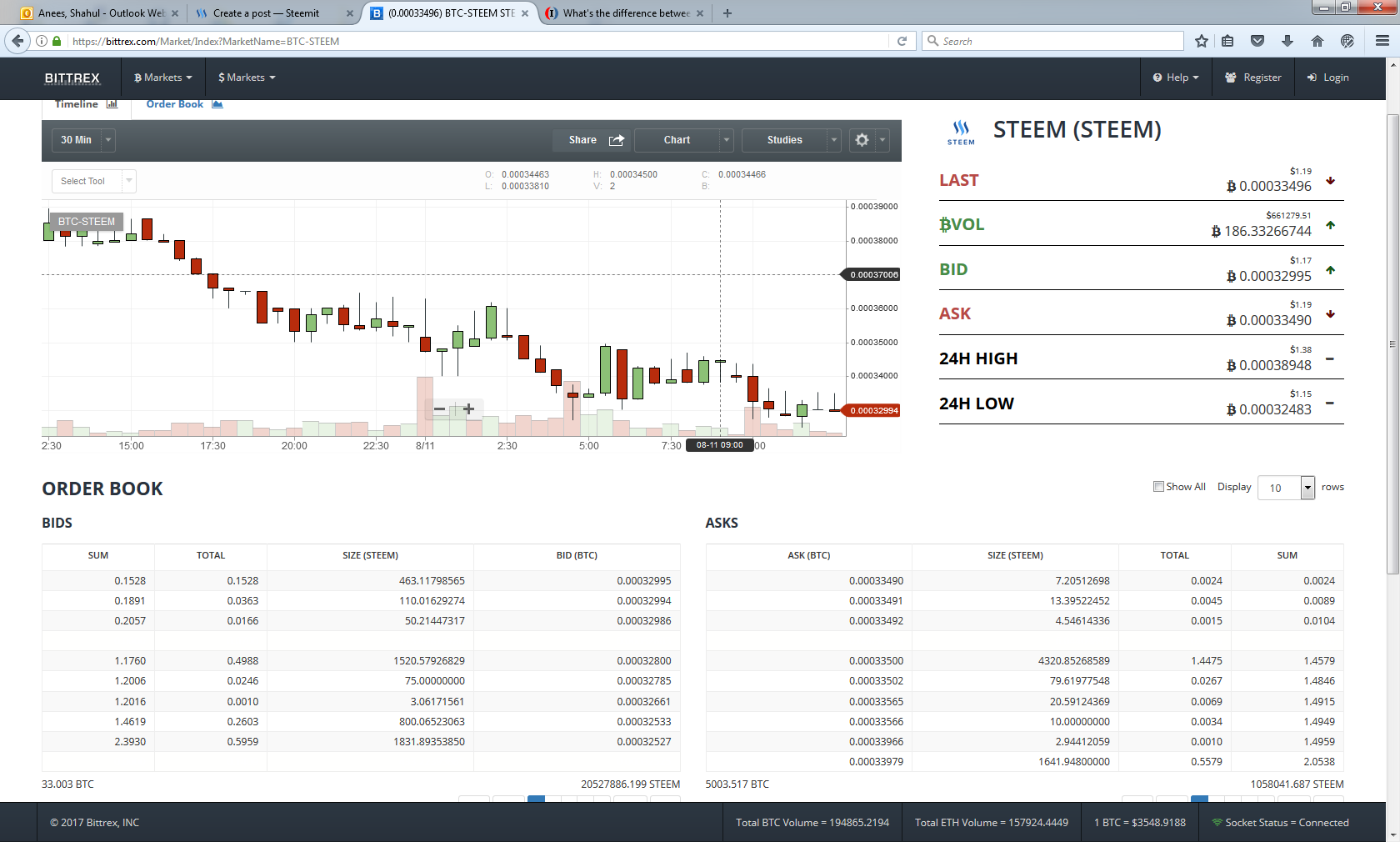This screenshot has height=842, width=1400.
Task: Open chart settings gear
Action: 862,140
